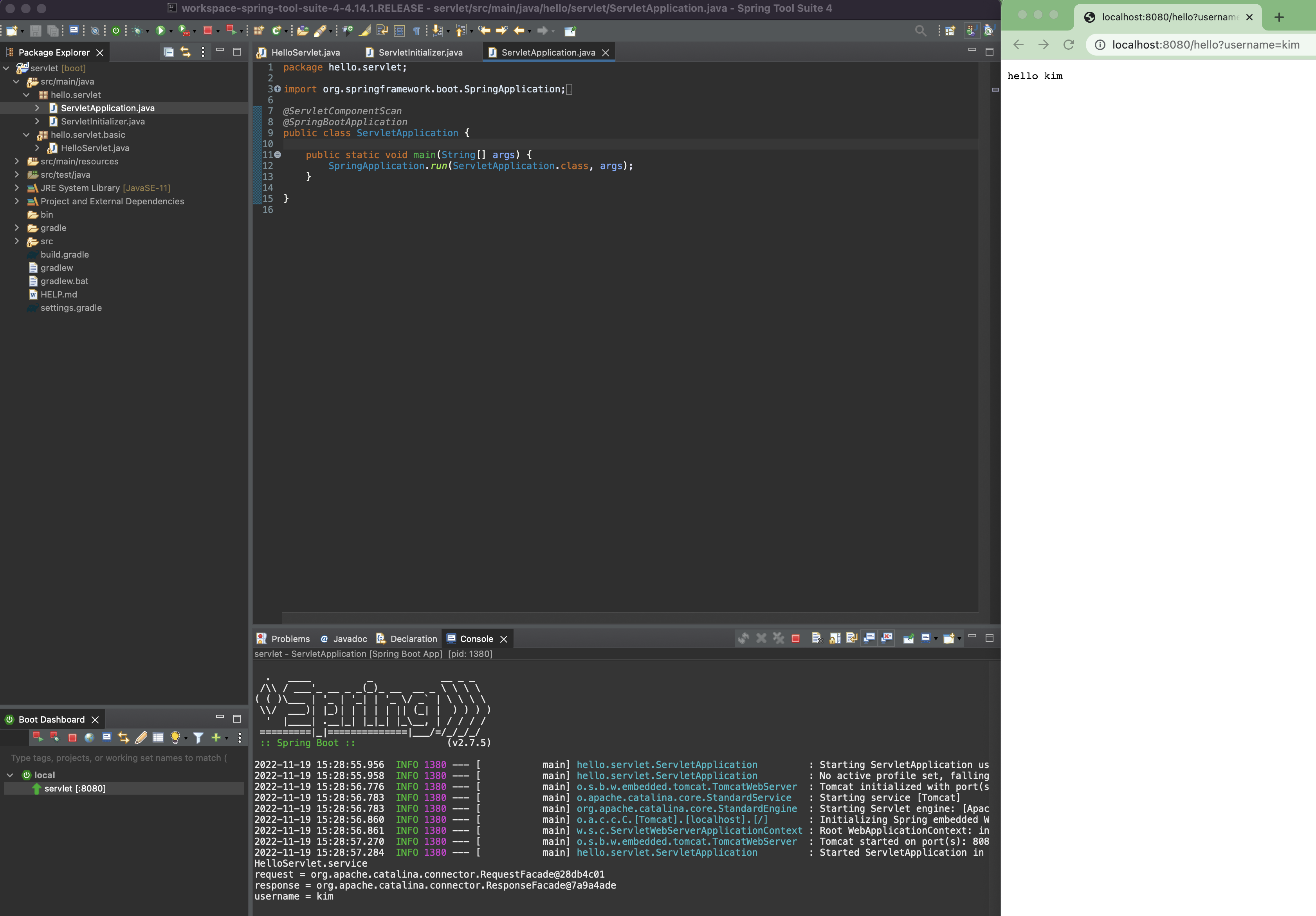1316x916 pixels.
Task: Click the Save All icon in toolbar
Action: (x=53, y=31)
